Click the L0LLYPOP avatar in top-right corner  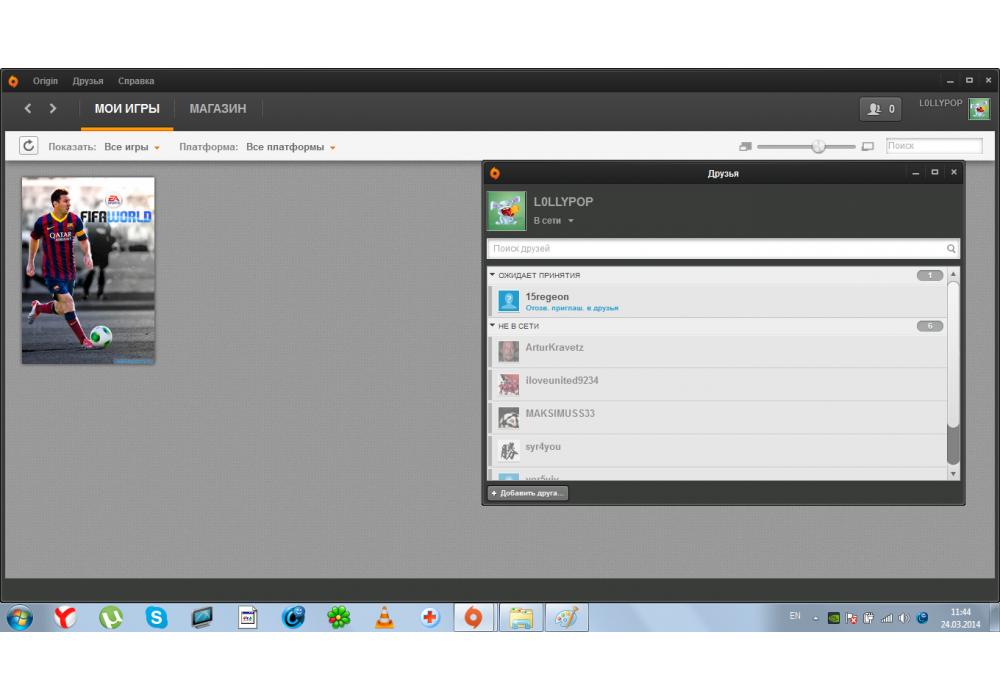(x=979, y=109)
